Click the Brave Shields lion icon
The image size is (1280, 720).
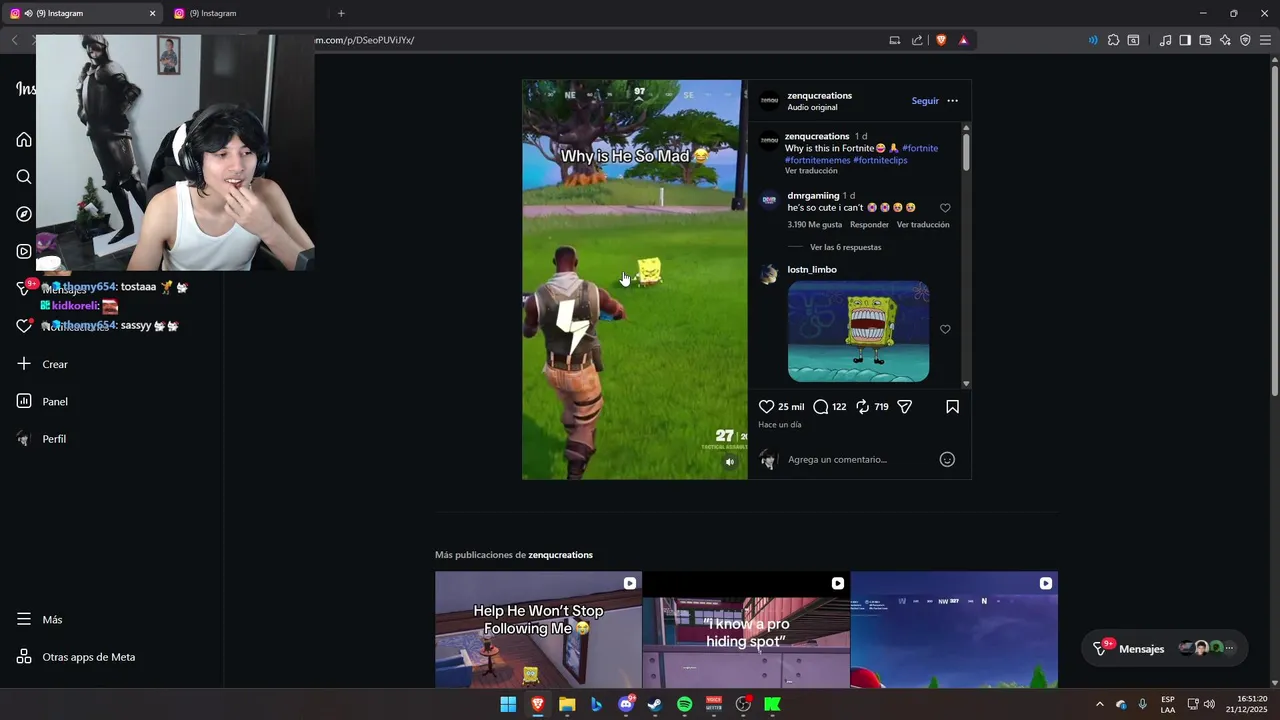pos(941,40)
